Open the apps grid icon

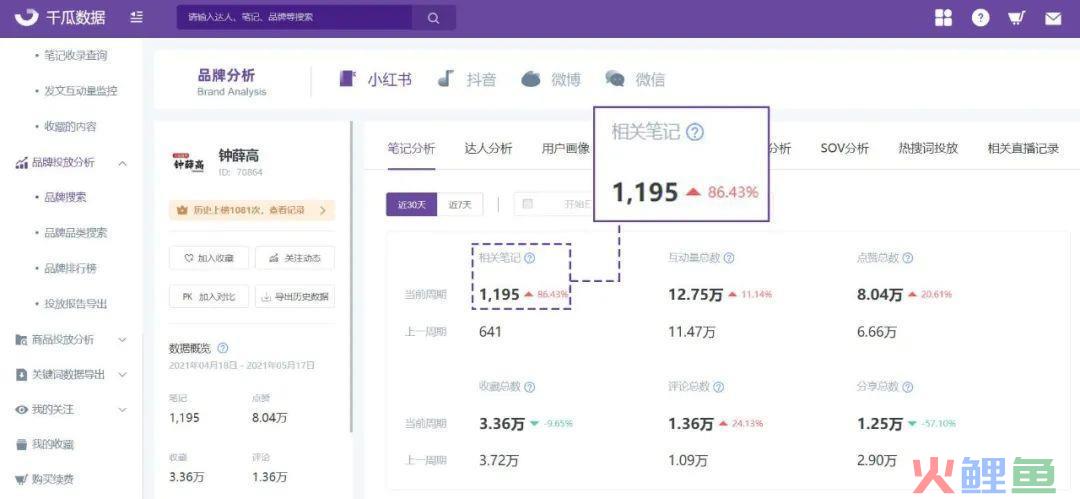[944, 18]
